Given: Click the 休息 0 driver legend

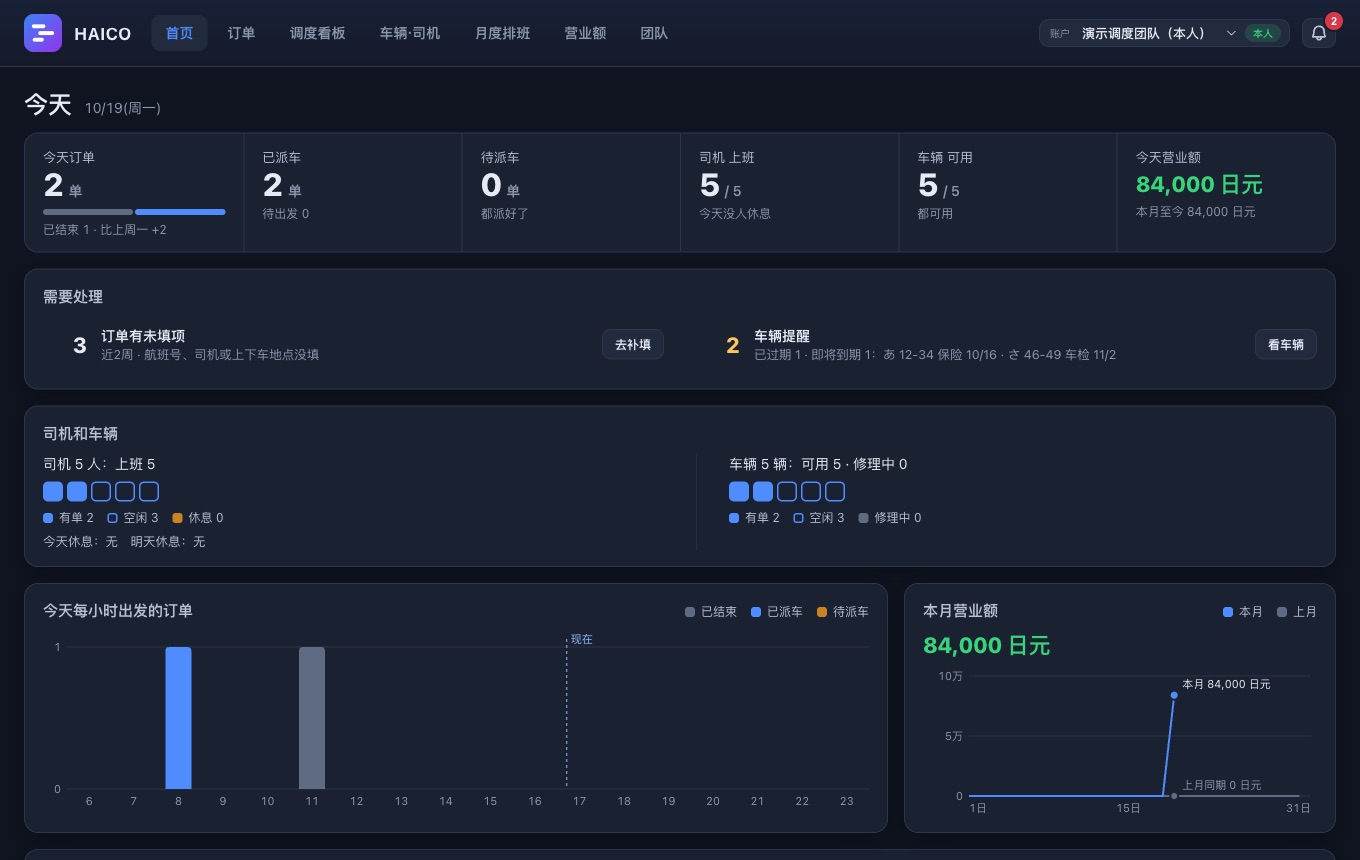Looking at the screenshot, I should 198,518.
